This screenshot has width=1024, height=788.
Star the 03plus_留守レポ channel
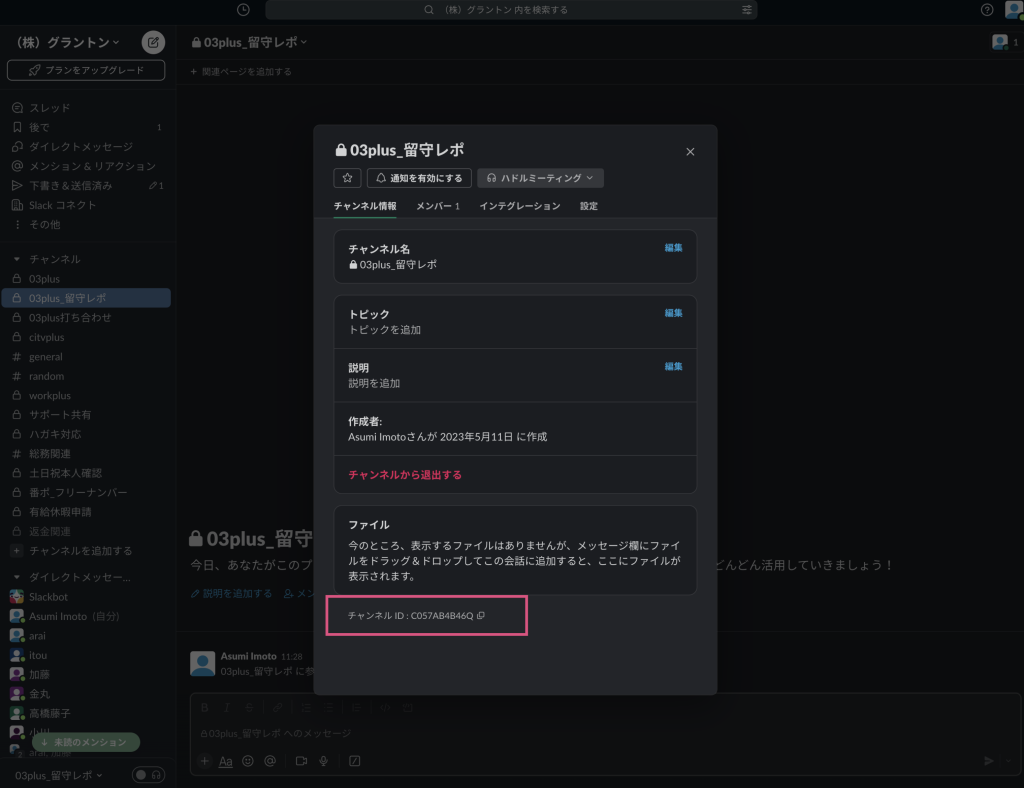click(x=347, y=178)
